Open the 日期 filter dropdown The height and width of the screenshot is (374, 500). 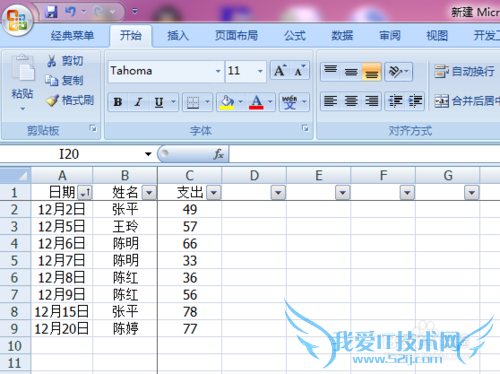[x=85, y=192]
